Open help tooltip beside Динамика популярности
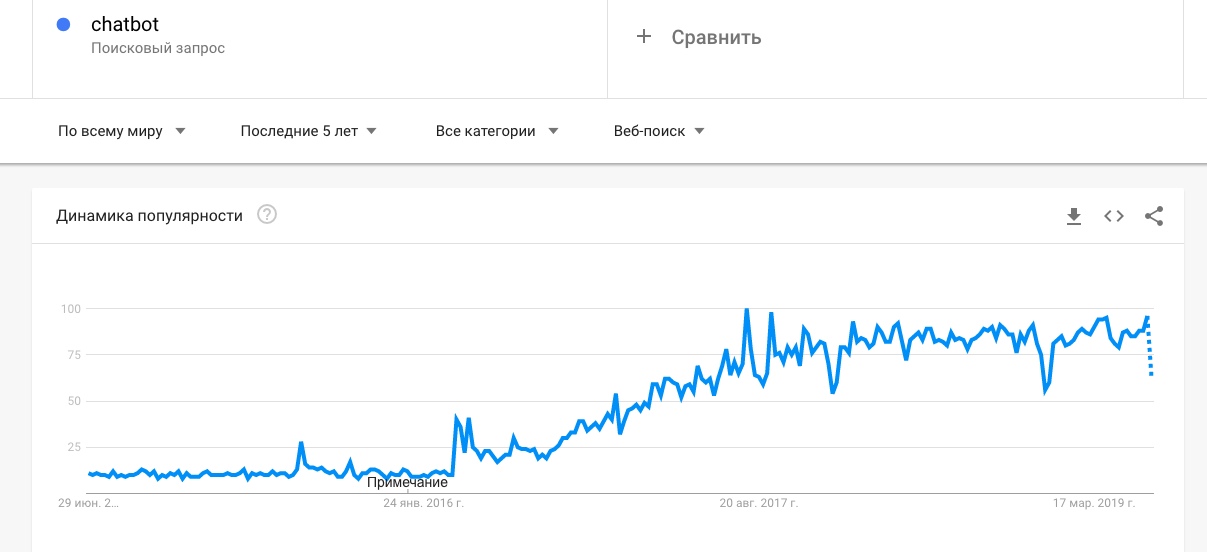 [267, 215]
